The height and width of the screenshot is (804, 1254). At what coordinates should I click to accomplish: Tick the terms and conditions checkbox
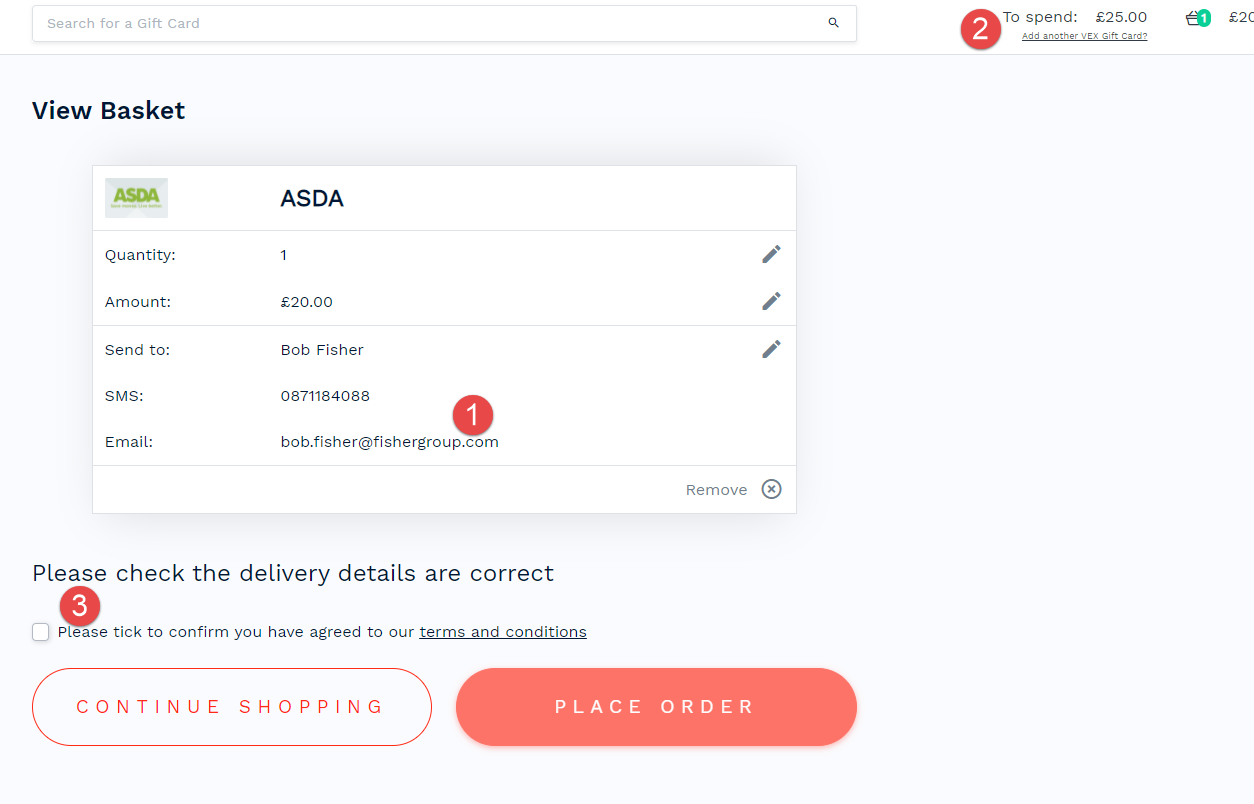(x=41, y=632)
